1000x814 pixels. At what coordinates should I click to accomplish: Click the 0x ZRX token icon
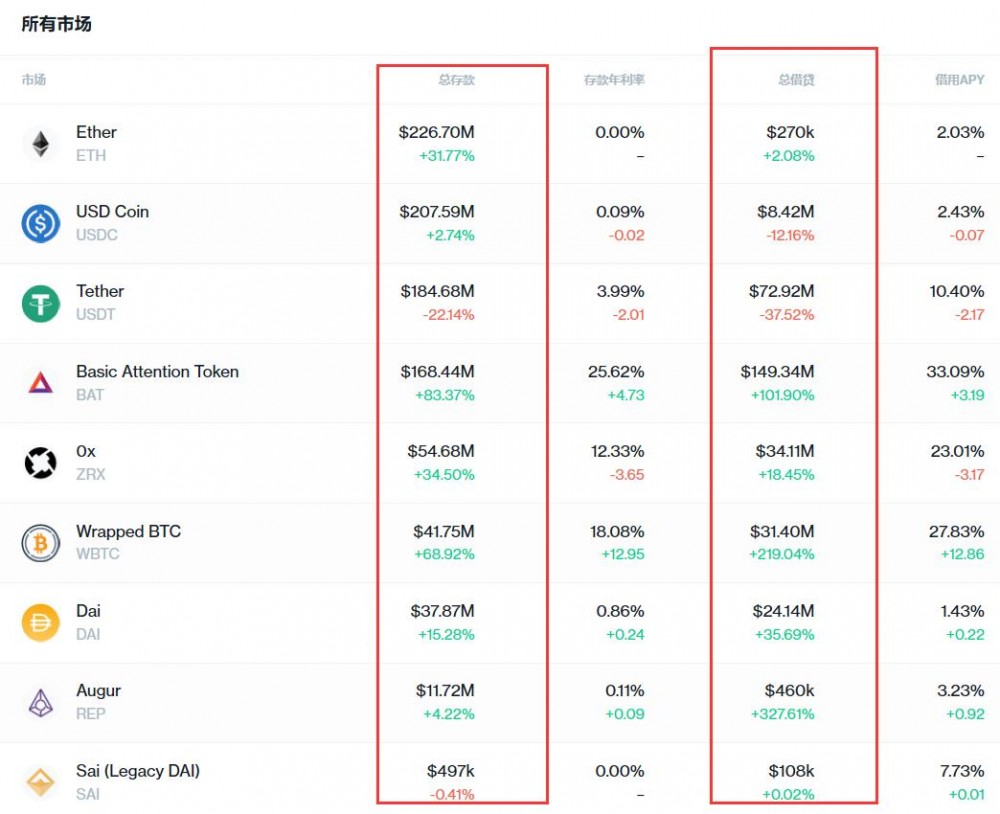click(40, 463)
